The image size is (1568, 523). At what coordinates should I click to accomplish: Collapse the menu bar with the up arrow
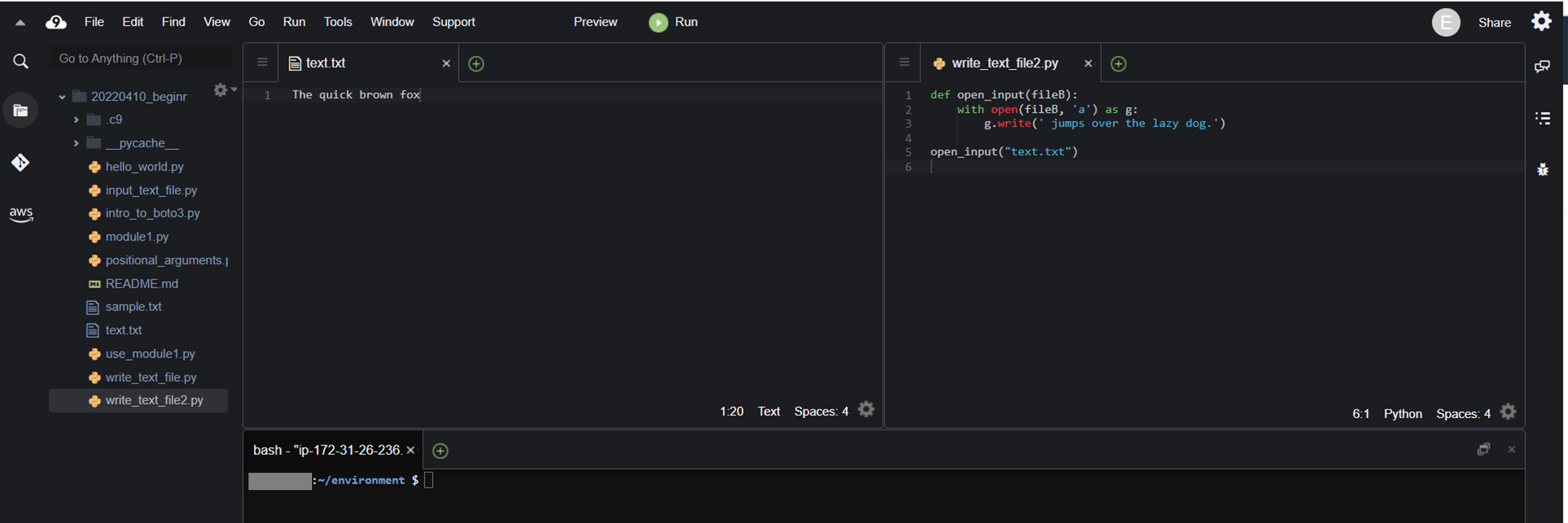20,23
